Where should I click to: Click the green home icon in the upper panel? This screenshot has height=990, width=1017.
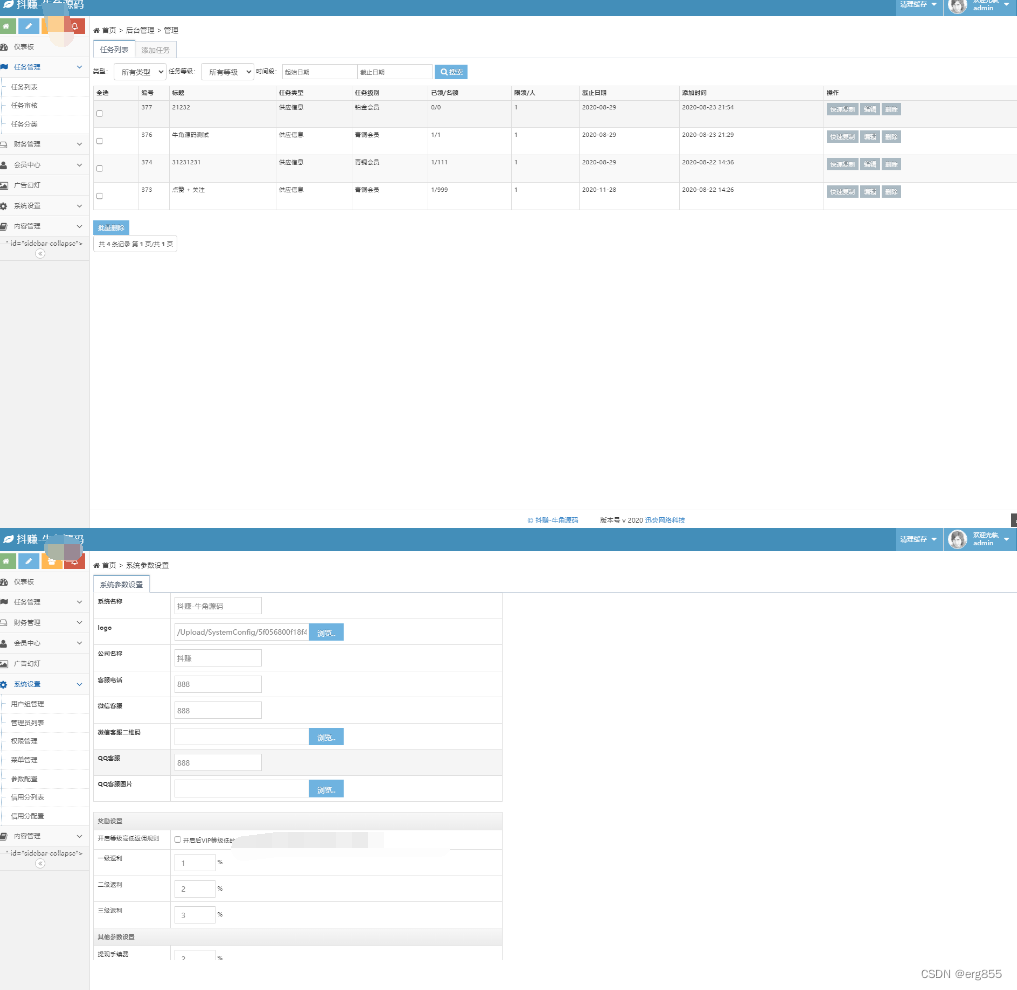click(x=7, y=26)
